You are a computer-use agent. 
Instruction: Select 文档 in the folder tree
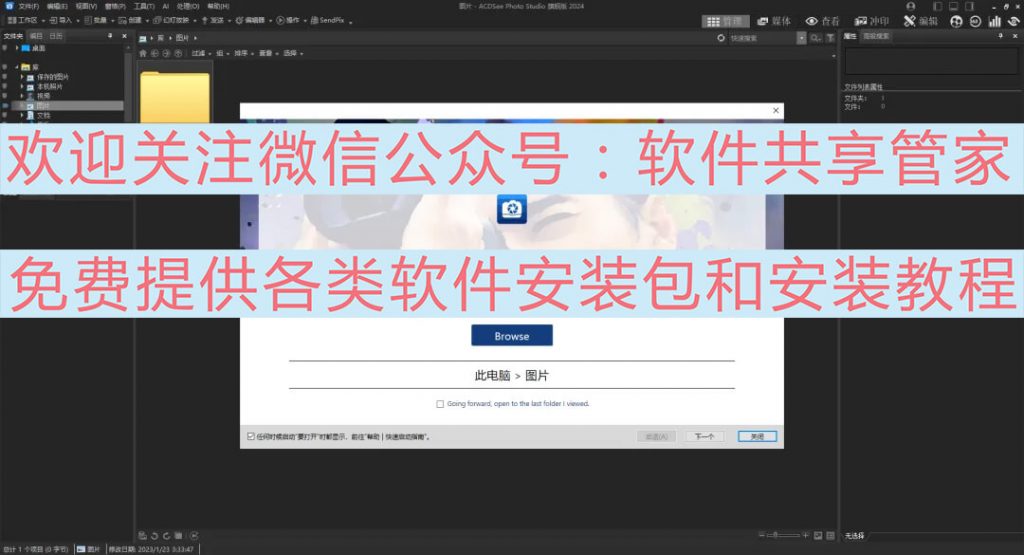[x=43, y=116]
